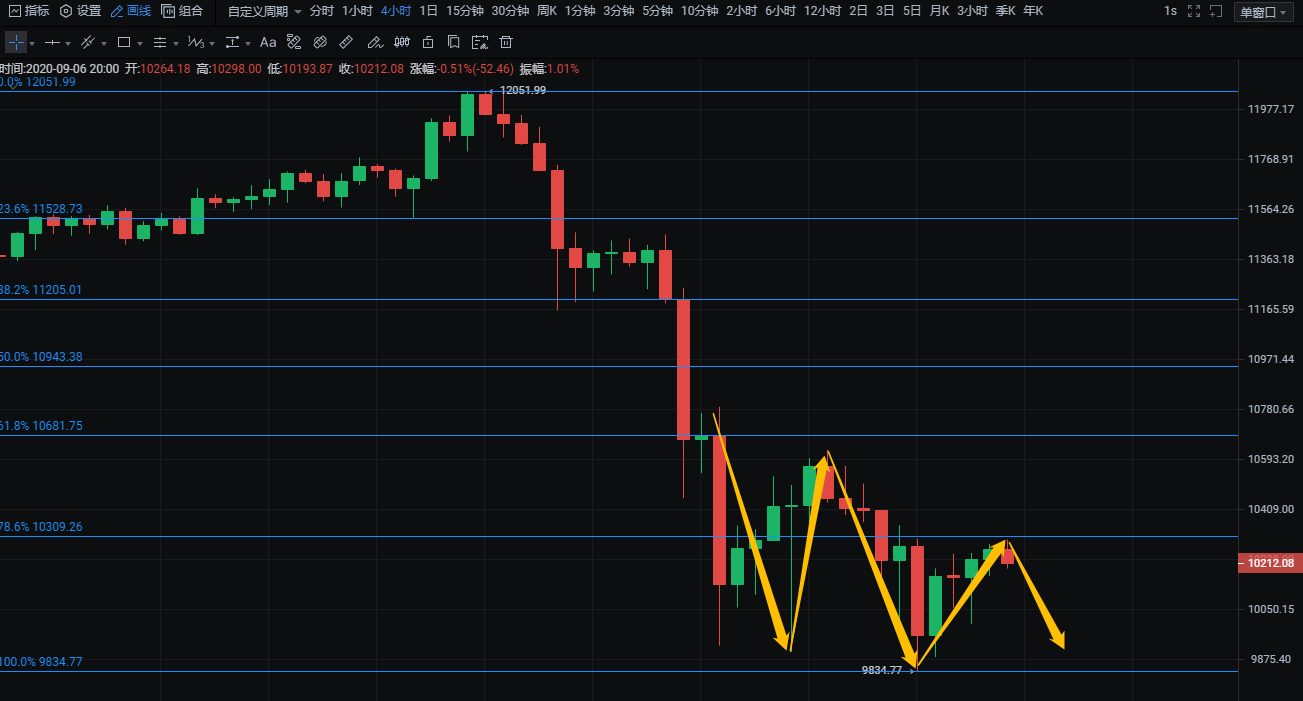Switch to the 5日 timeframe

(x=912, y=11)
